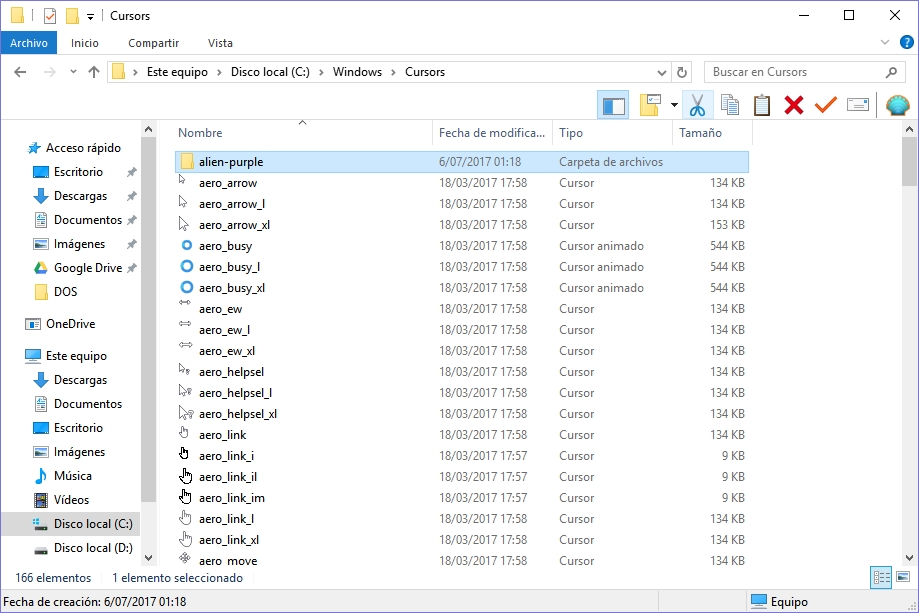Select the aero_arrow cursor file
This screenshot has width=919, height=613.
pos(462,183)
